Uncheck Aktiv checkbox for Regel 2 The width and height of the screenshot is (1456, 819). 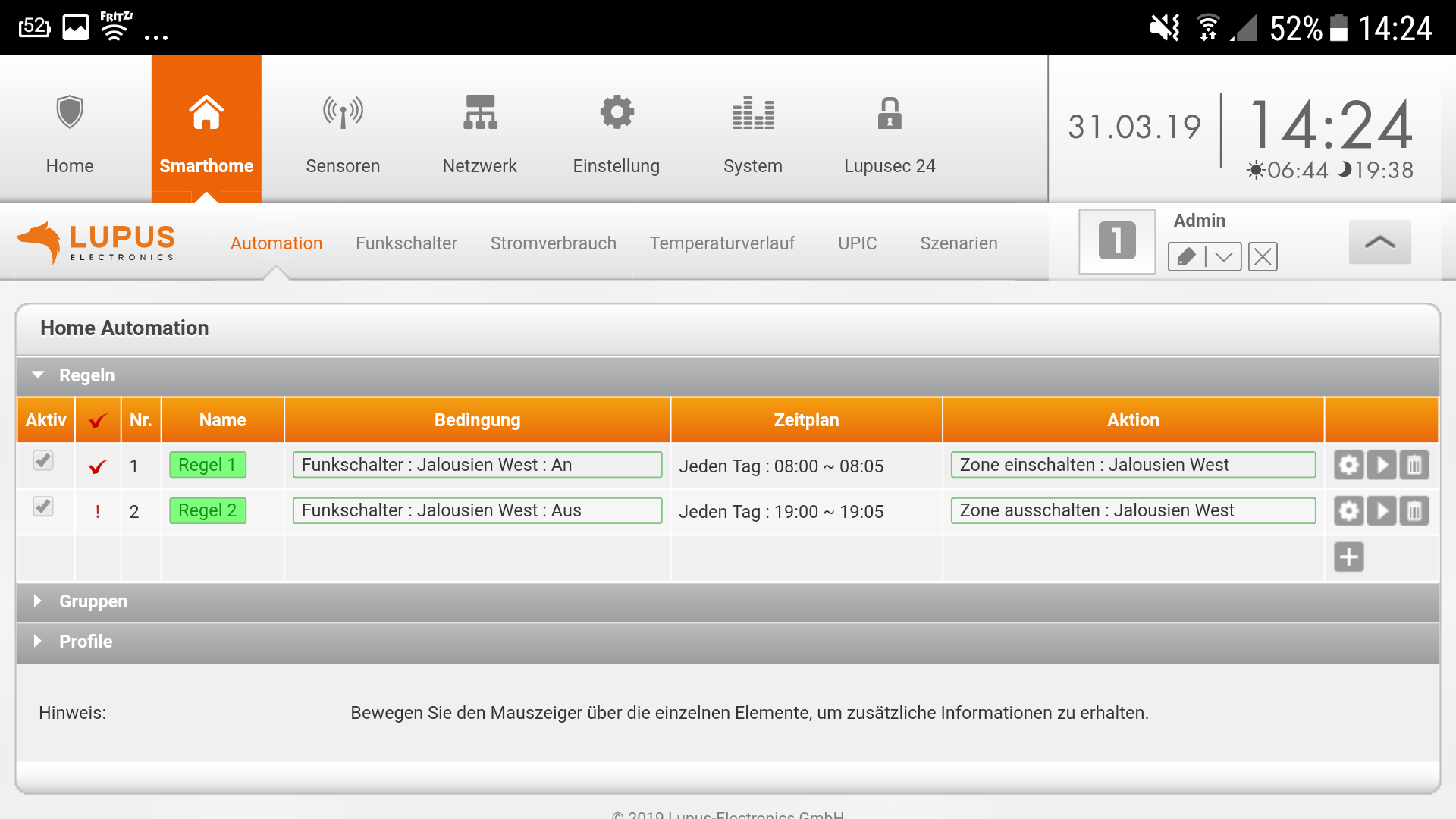[x=43, y=506]
